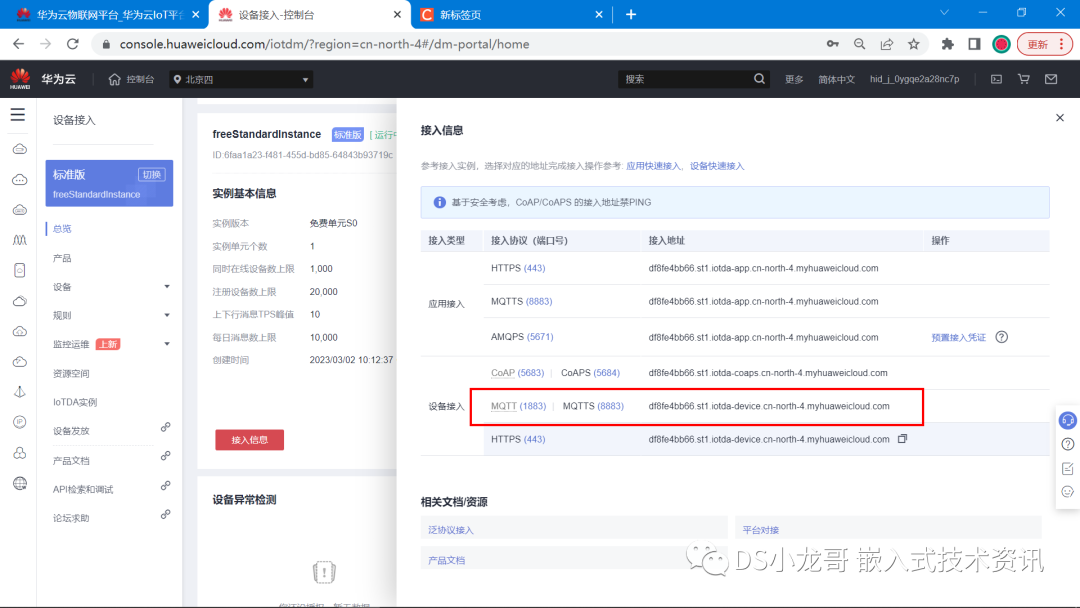This screenshot has height=608, width=1080.
Task: Open the 北京四 region dropdown
Action: (x=240, y=78)
